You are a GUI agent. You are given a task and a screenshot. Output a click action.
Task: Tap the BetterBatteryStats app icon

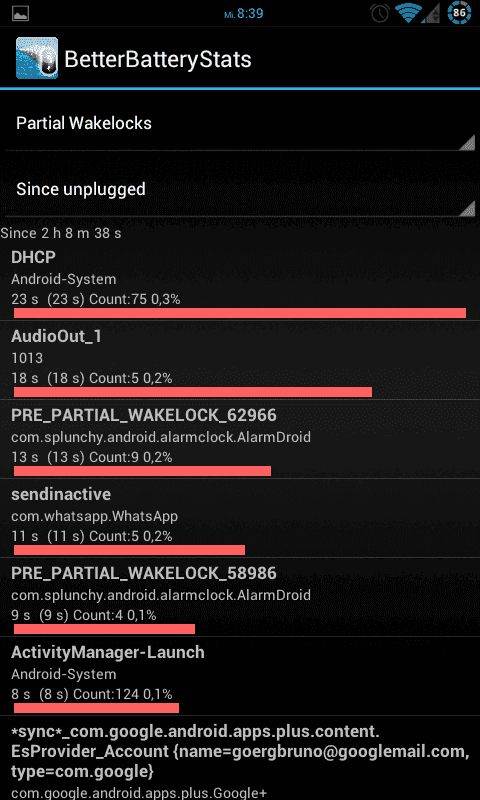tap(37, 58)
